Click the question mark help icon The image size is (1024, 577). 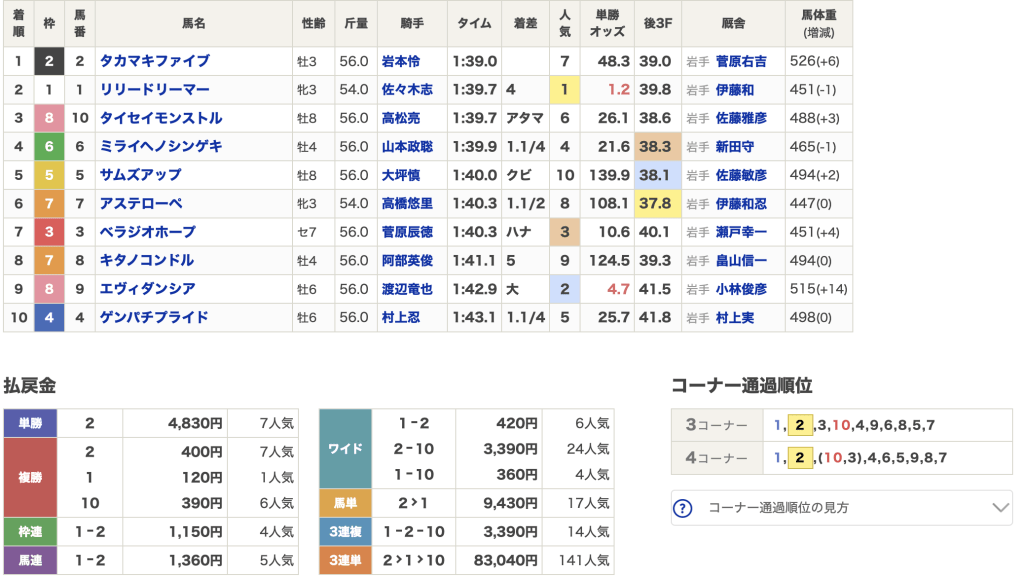(682, 508)
